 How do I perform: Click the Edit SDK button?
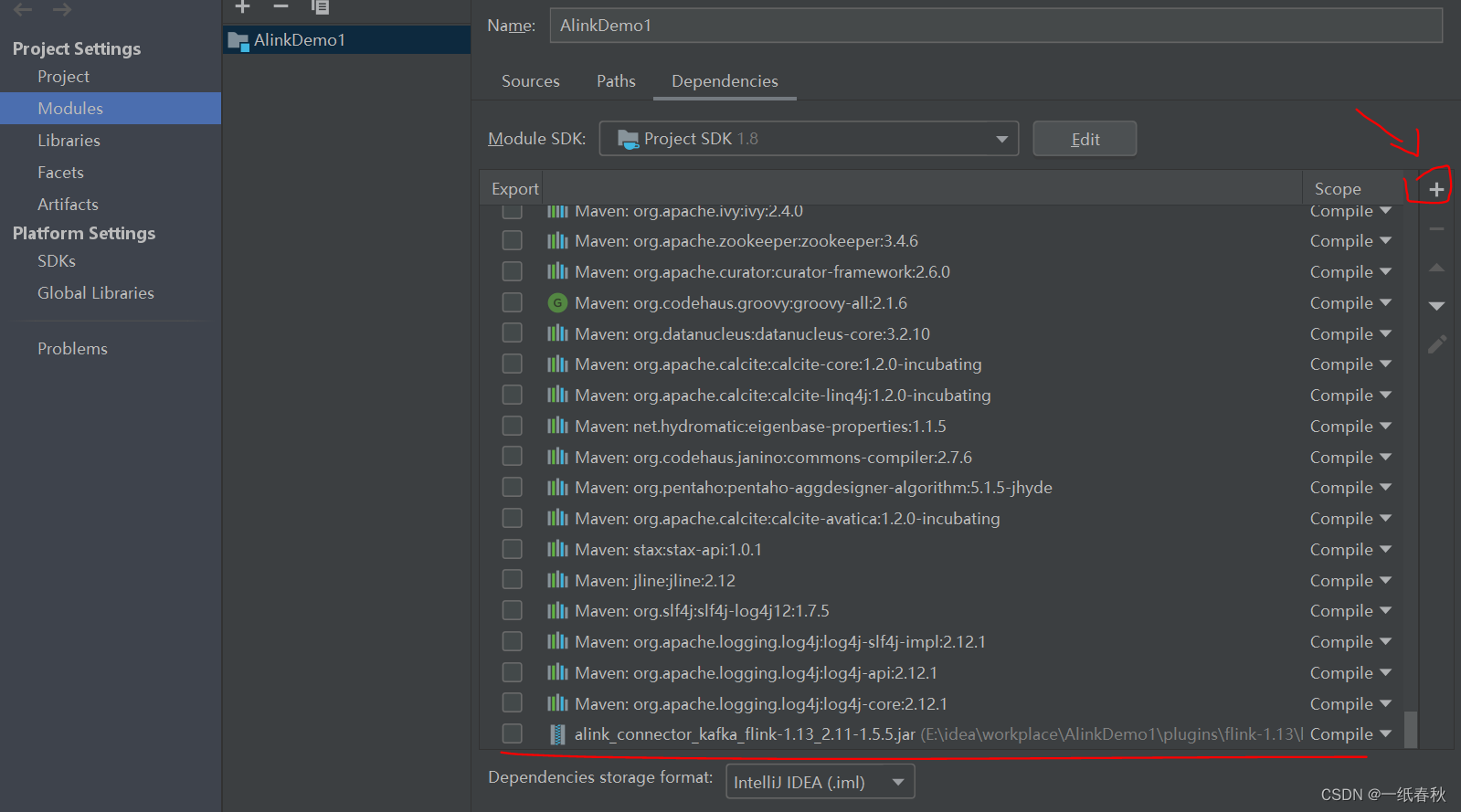pos(1085,139)
